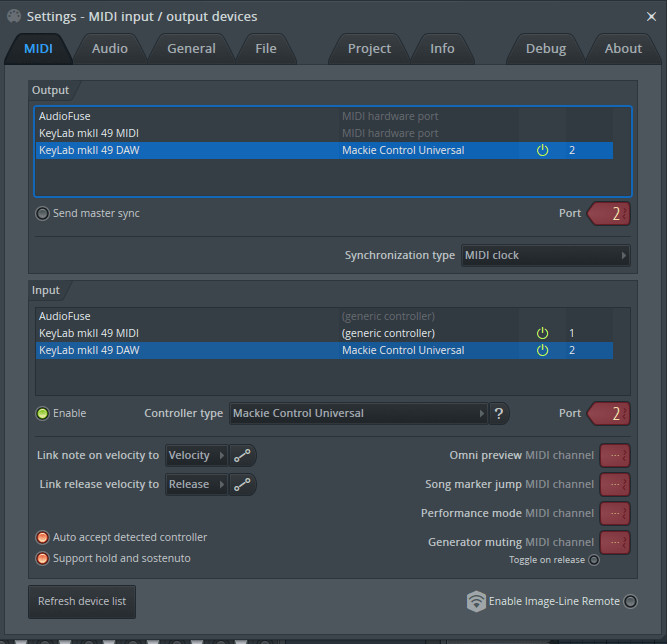Open the File settings tab
Viewport: 667px width, 644px height.
pyautogui.click(x=266, y=48)
